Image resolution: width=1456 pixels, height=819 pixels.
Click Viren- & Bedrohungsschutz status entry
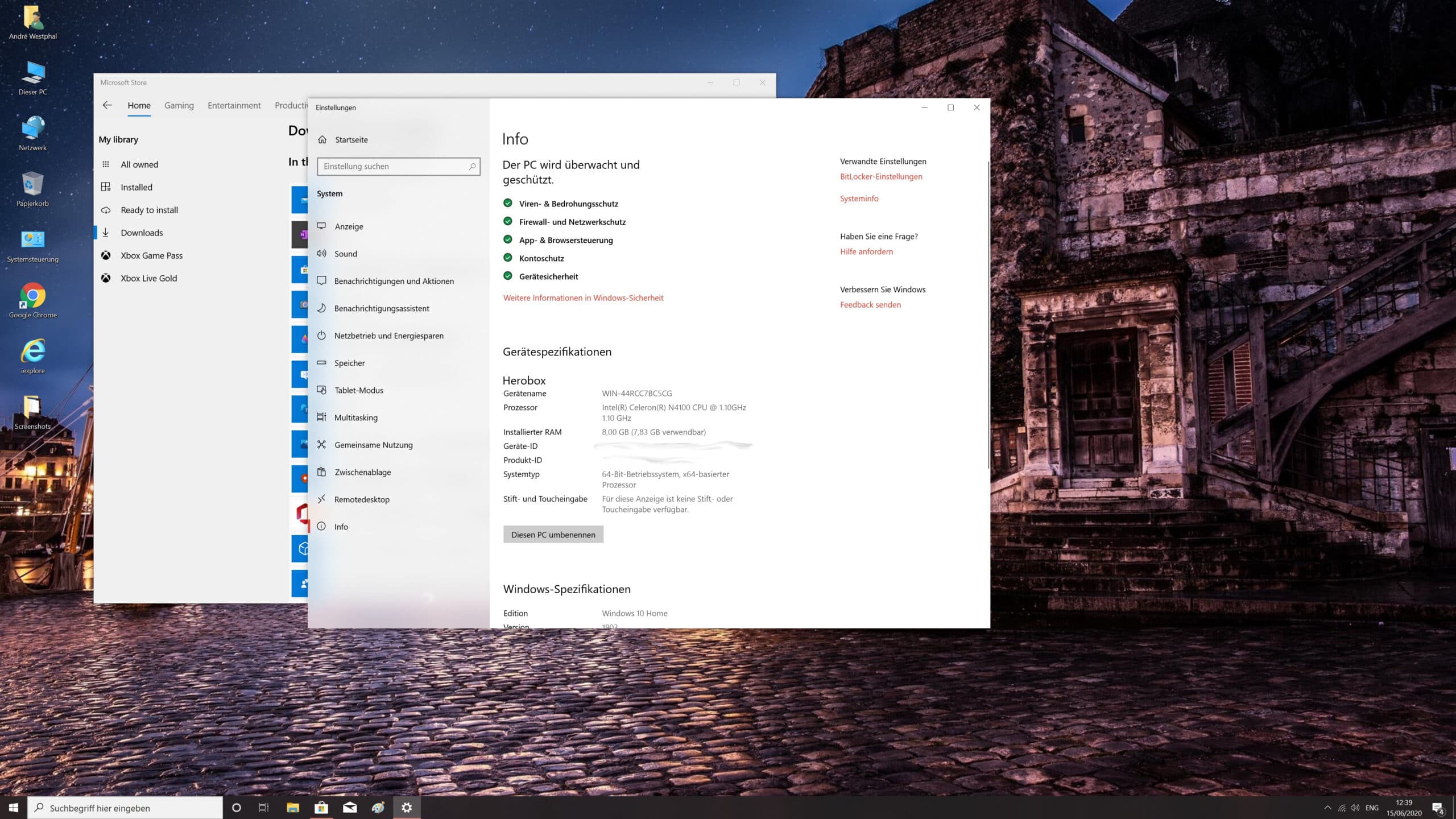(x=561, y=204)
